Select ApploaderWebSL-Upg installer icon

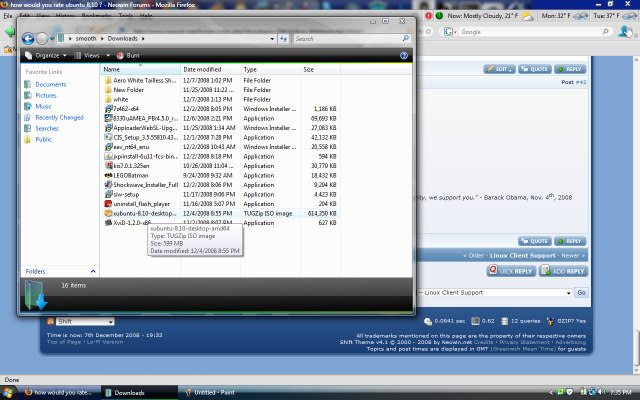coord(108,128)
